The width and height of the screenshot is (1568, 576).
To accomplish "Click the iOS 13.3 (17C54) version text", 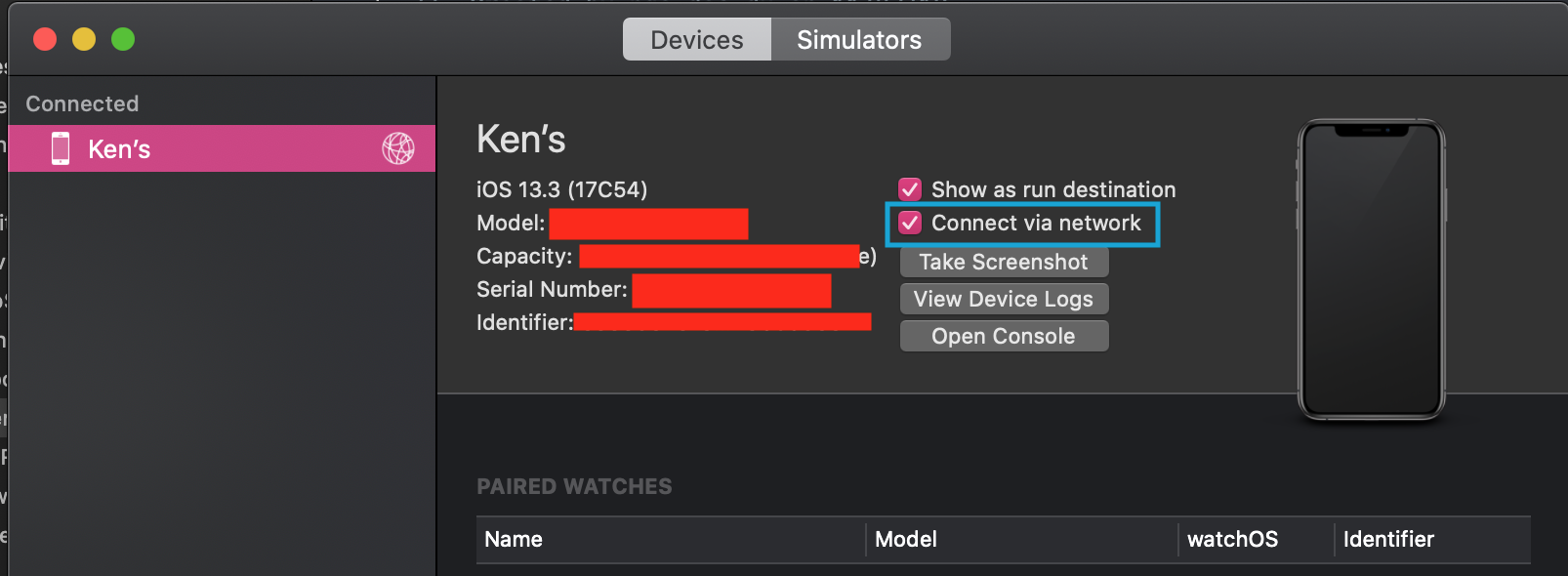I will [x=561, y=189].
